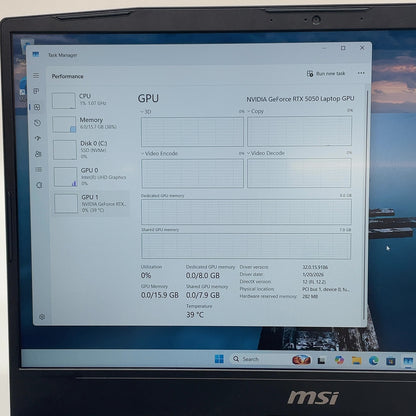Click the search highlight image in taskbar
Image resolution: width=416 pixels, height=416 pixels.
pos(301,360)
